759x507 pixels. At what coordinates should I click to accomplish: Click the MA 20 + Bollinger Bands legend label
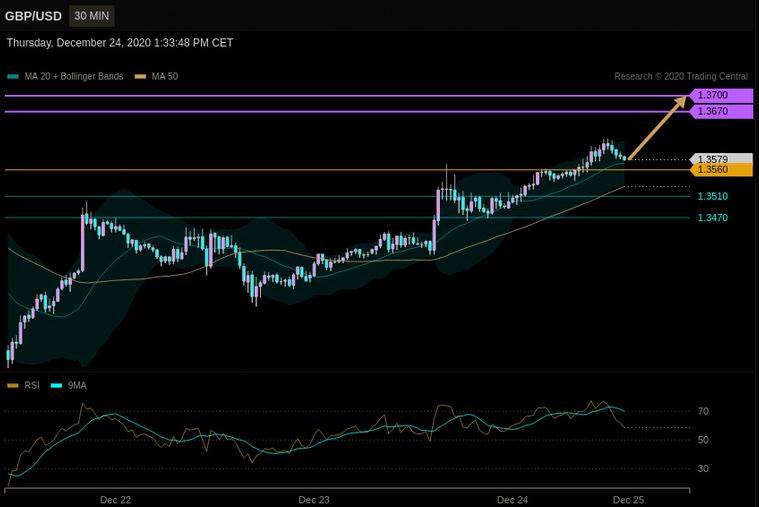point(74,77)
